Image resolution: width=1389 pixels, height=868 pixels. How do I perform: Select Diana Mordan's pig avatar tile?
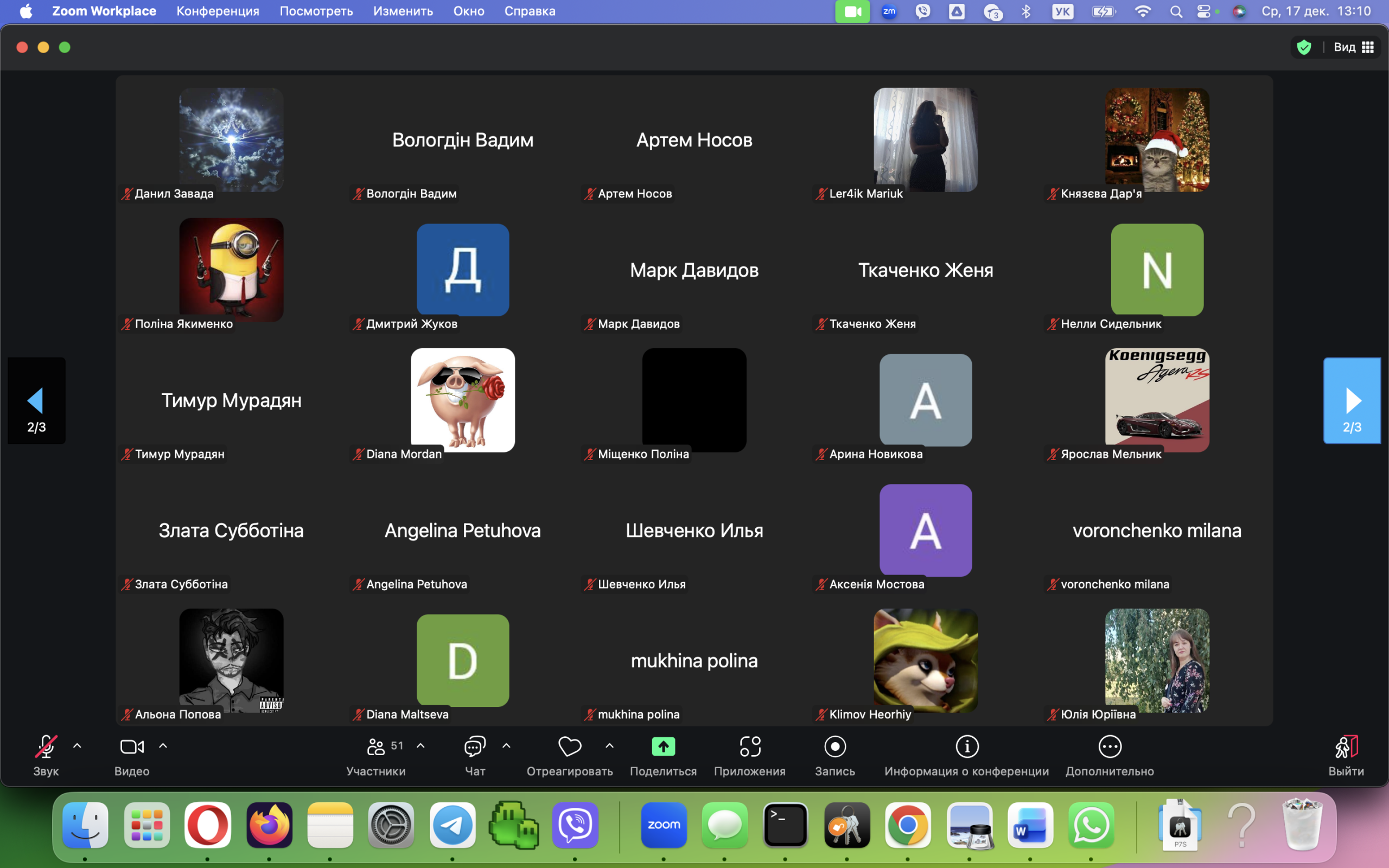point(463,400)
